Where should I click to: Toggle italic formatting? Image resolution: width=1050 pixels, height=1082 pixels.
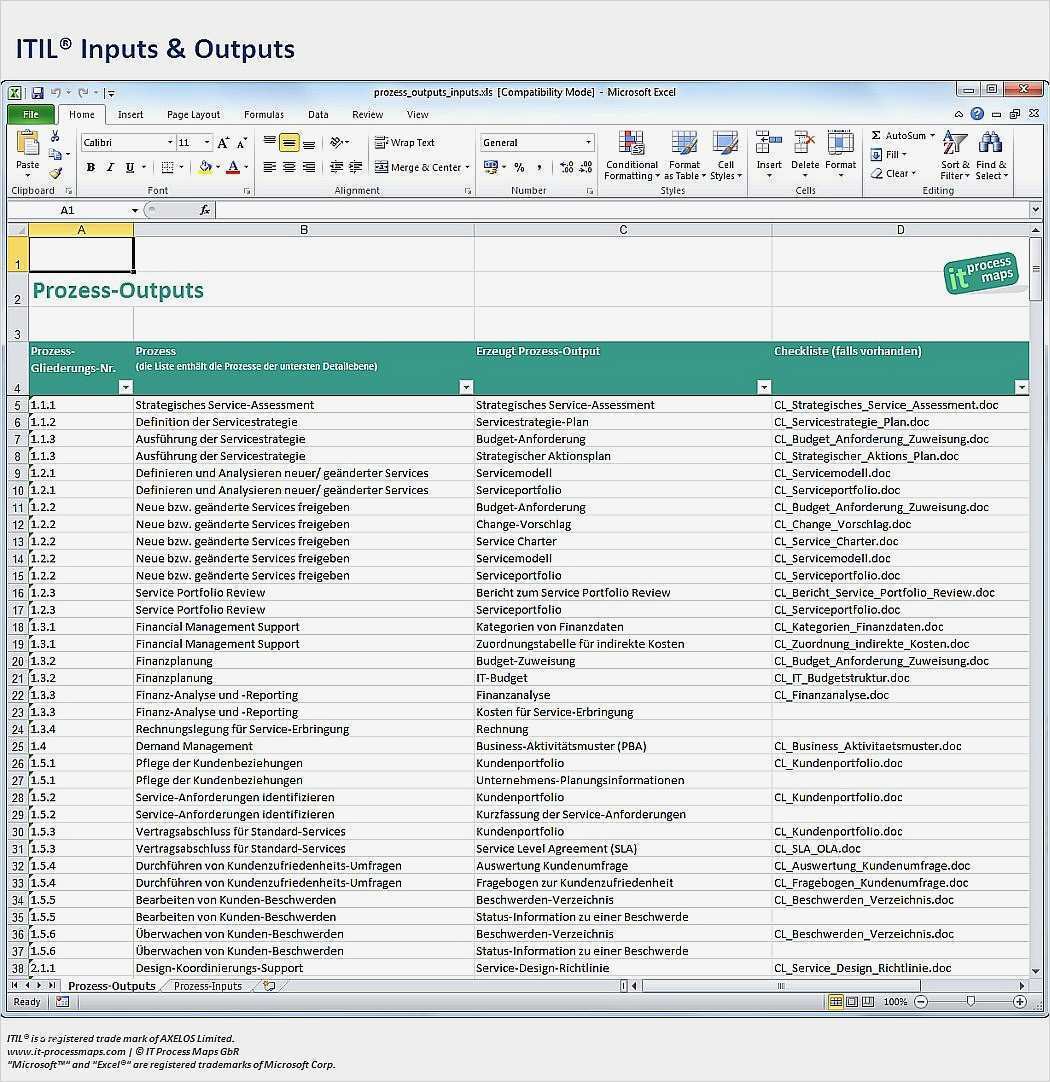tap(110, 167)
